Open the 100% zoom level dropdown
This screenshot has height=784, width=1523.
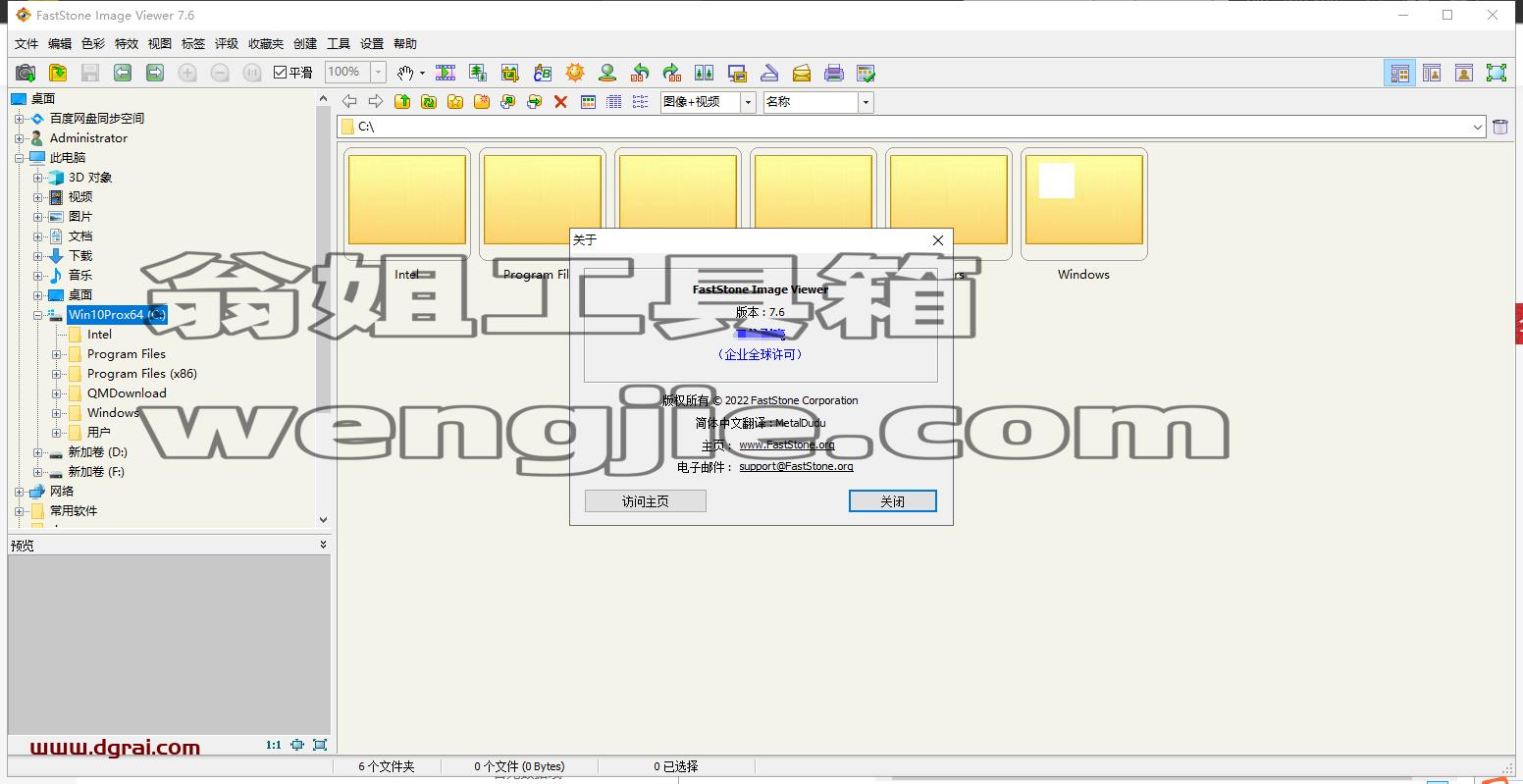[378, 73]
